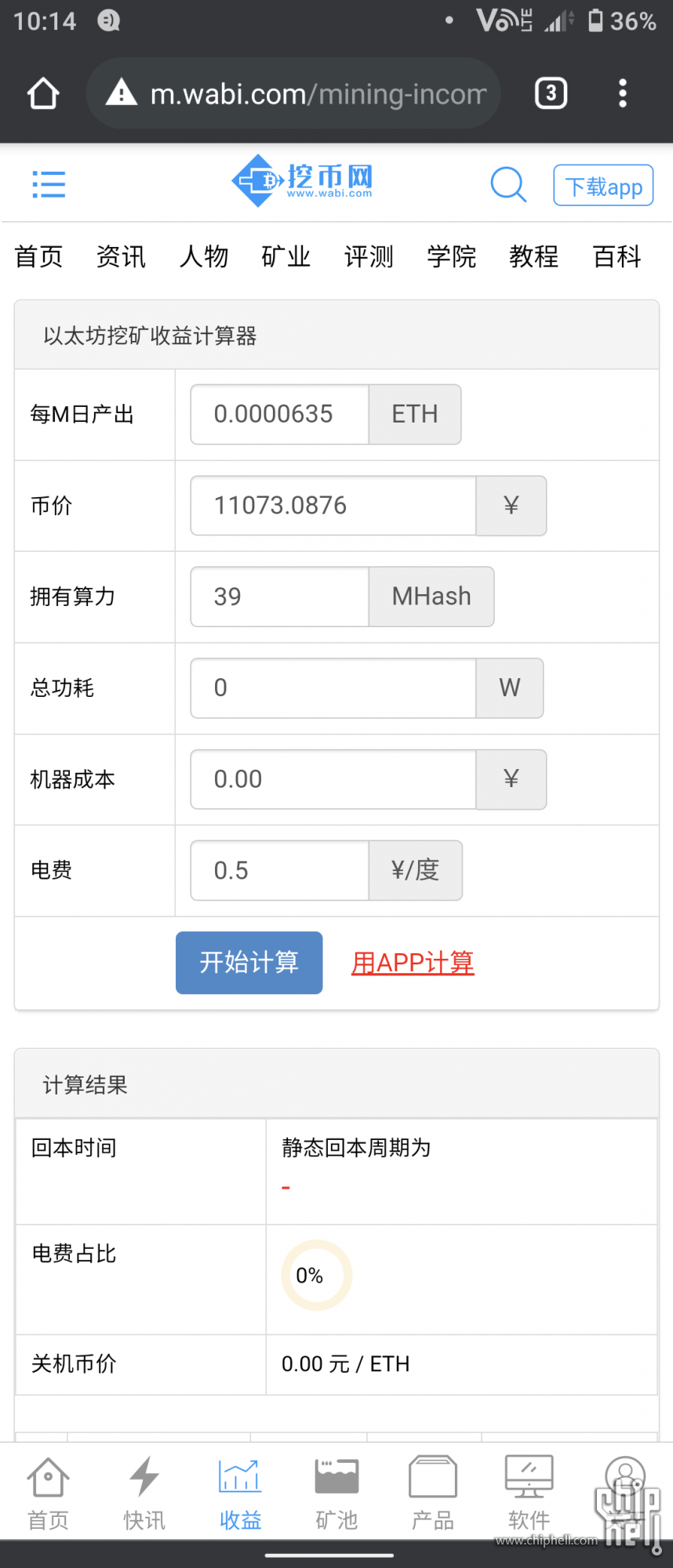The image size is (673, 1568).
Task: Focus the 拥有算力 MHash input field
Action: 280,597
